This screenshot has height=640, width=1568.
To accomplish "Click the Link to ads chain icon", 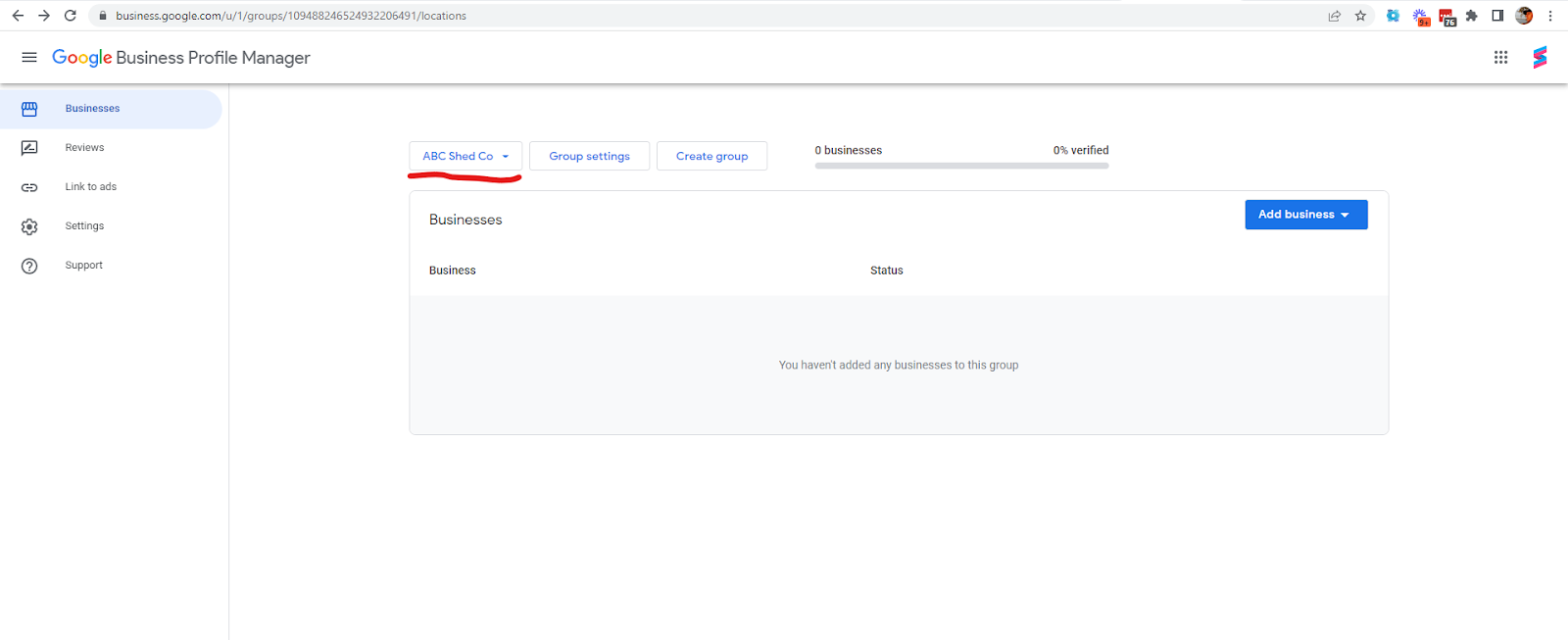I will [29, 187].
